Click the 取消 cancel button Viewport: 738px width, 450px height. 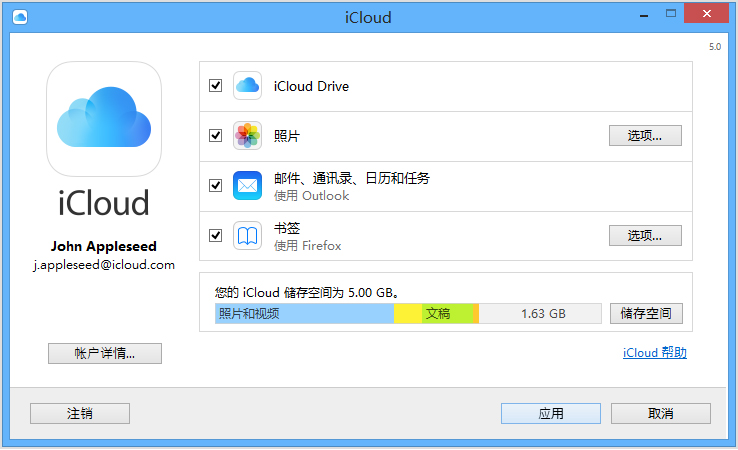click(660, 413)
